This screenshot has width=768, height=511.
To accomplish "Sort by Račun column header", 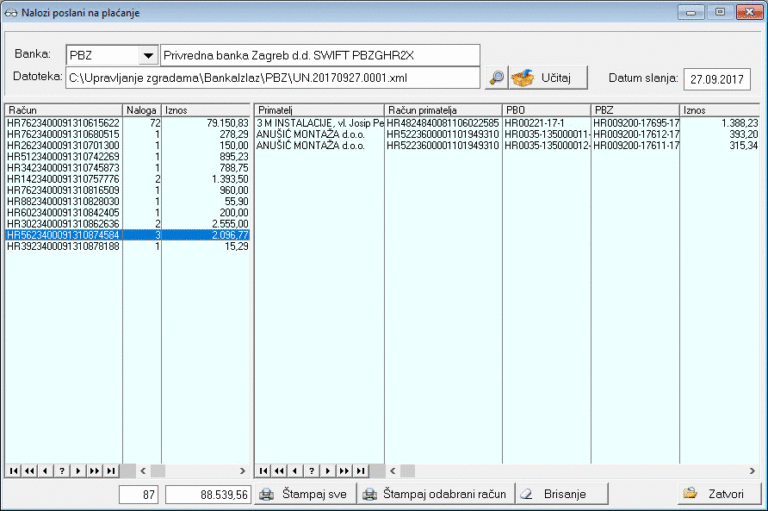I will pos(63,109).
